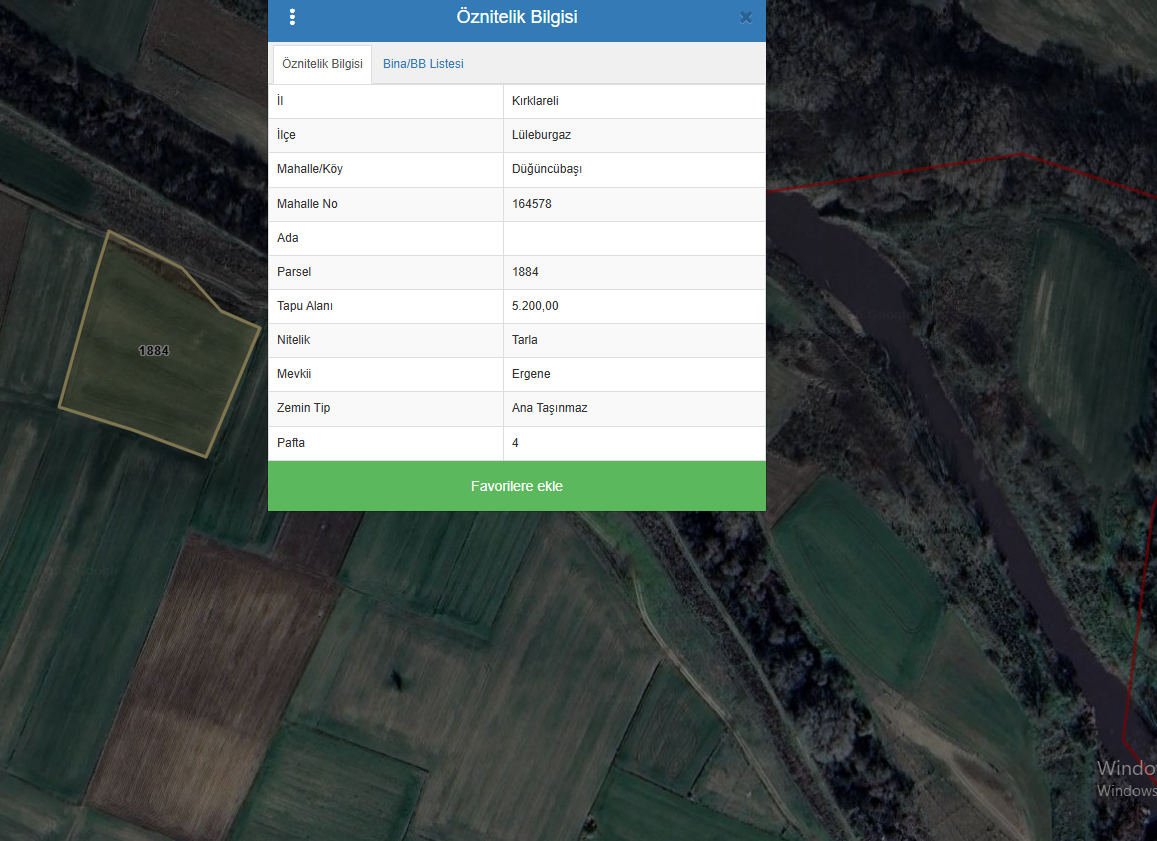The width and height of the screenshot is (1157, 841).
Task: Switch to the Bina/BB Listesi tab
Action: tap(423, 64)
